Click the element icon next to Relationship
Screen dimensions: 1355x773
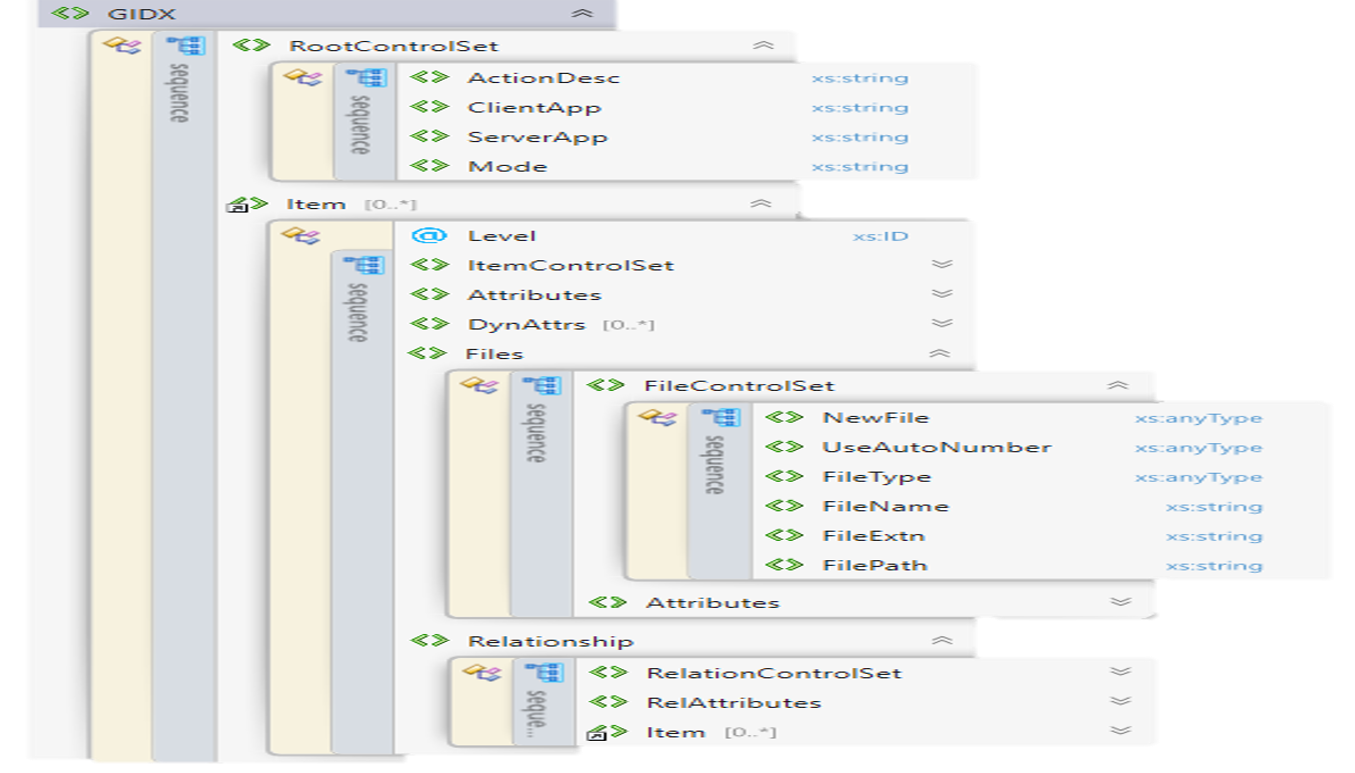click(x=429, y=641)
